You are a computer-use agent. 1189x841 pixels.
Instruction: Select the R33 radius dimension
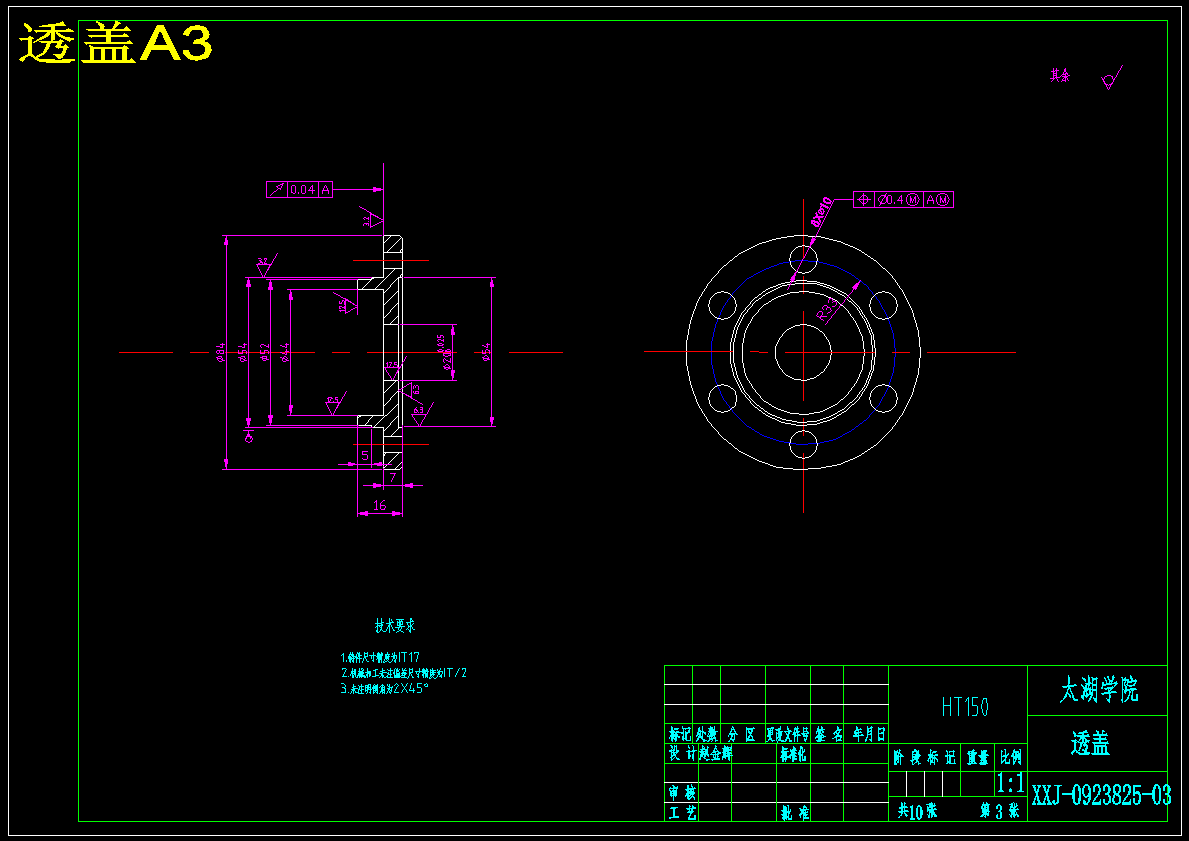coord(828,309)
